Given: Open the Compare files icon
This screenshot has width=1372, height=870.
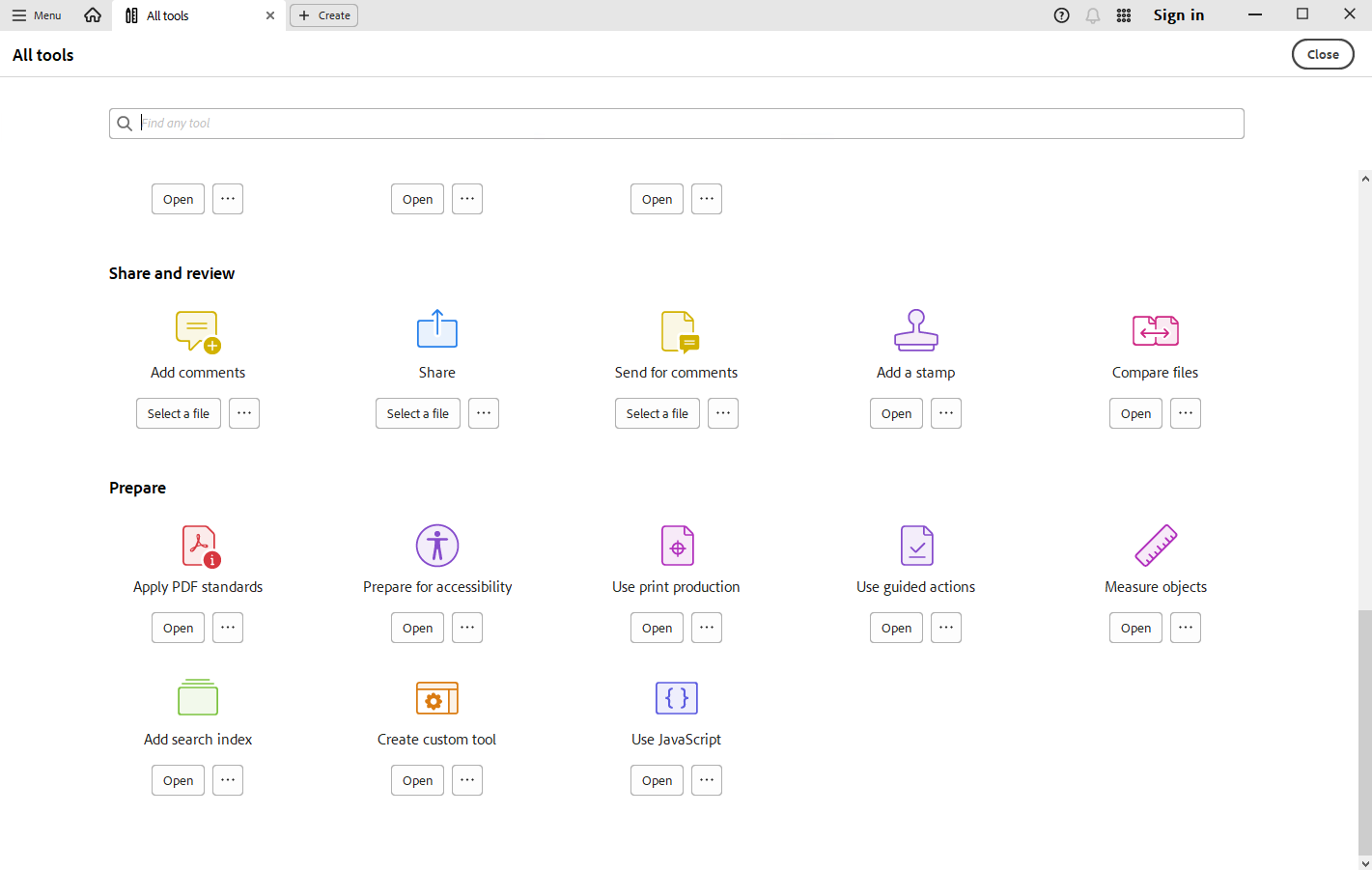Looking at the screenshot, I should 1155,330.
